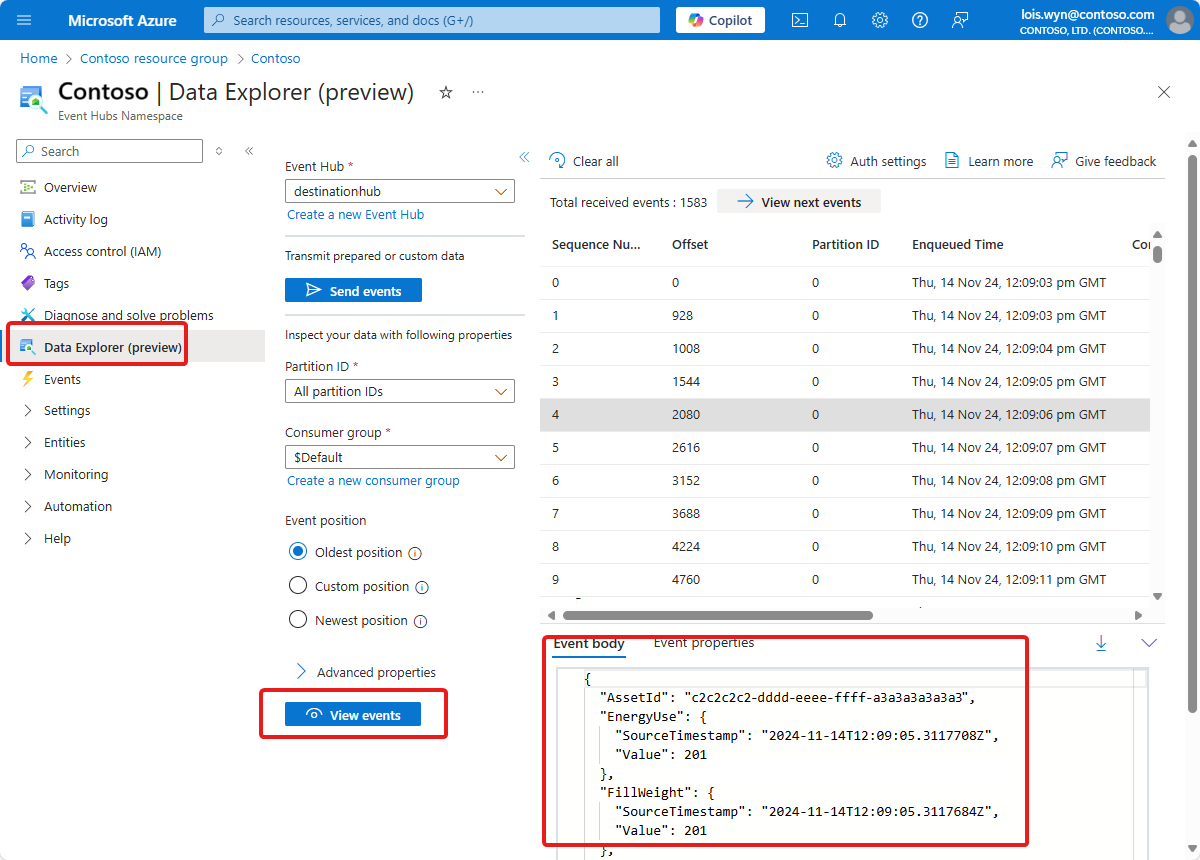Download the event body contents
Screen dimensions: 1200x860
pyautogui.click(x=1101, y=643)
